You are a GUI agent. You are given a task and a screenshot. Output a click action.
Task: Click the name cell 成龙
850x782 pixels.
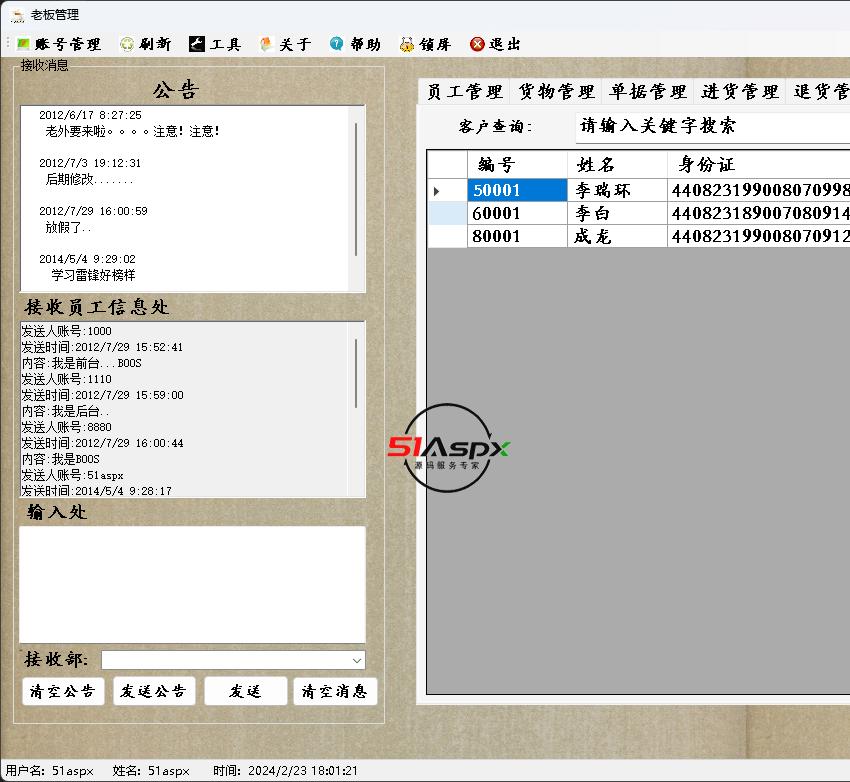point(617,236)
